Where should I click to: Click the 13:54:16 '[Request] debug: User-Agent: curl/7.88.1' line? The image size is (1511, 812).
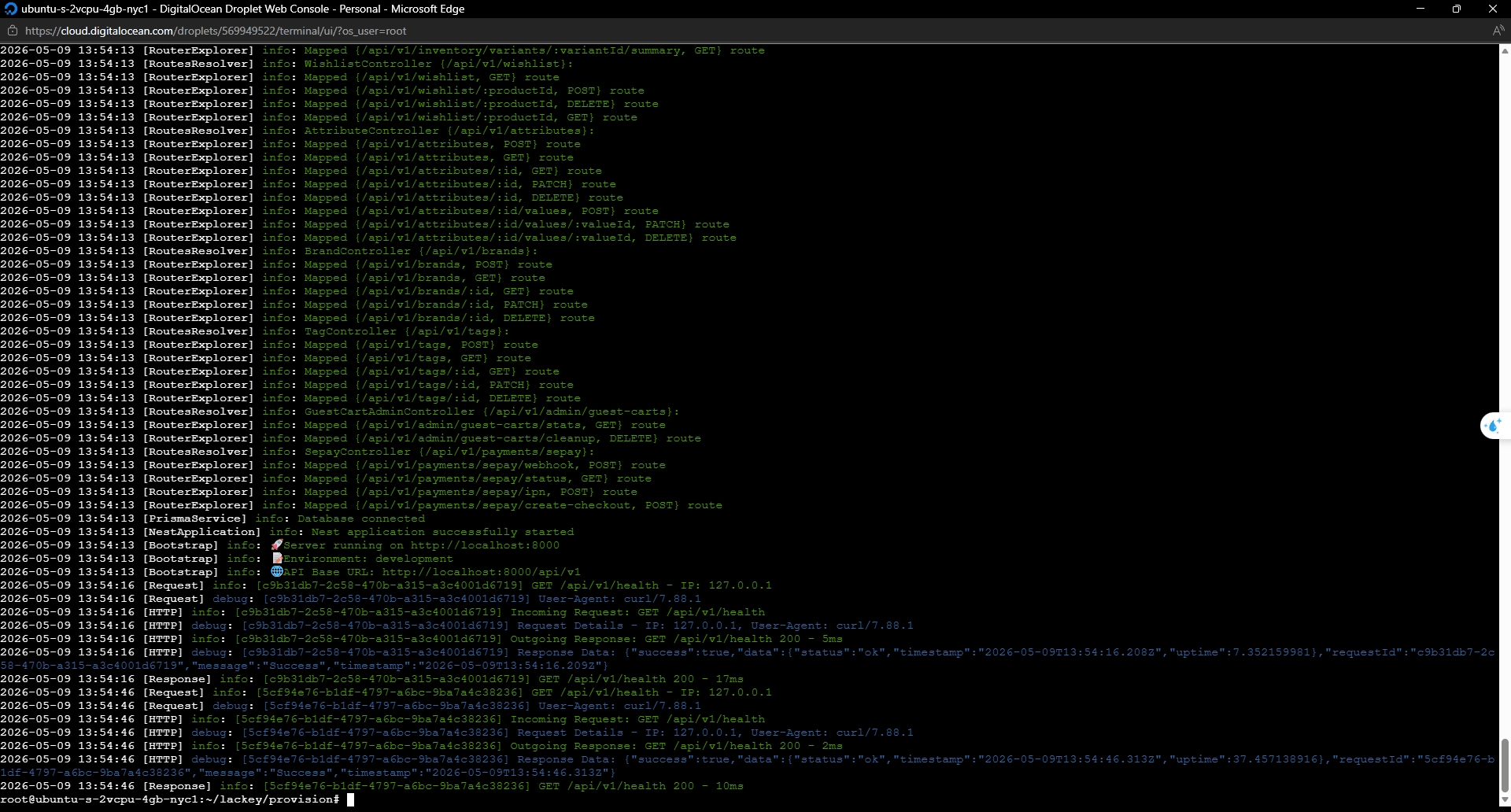(x=350, y=599)
